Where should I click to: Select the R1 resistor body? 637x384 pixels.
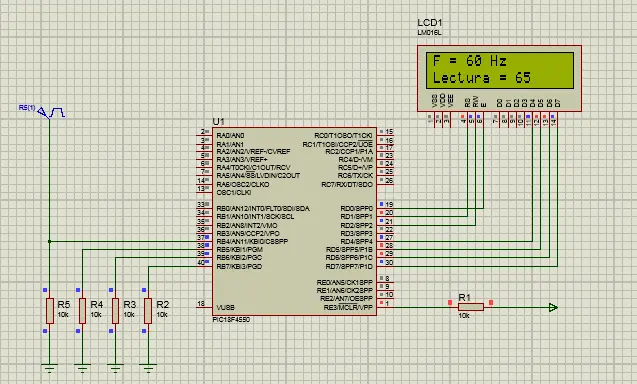pos(471,307)
